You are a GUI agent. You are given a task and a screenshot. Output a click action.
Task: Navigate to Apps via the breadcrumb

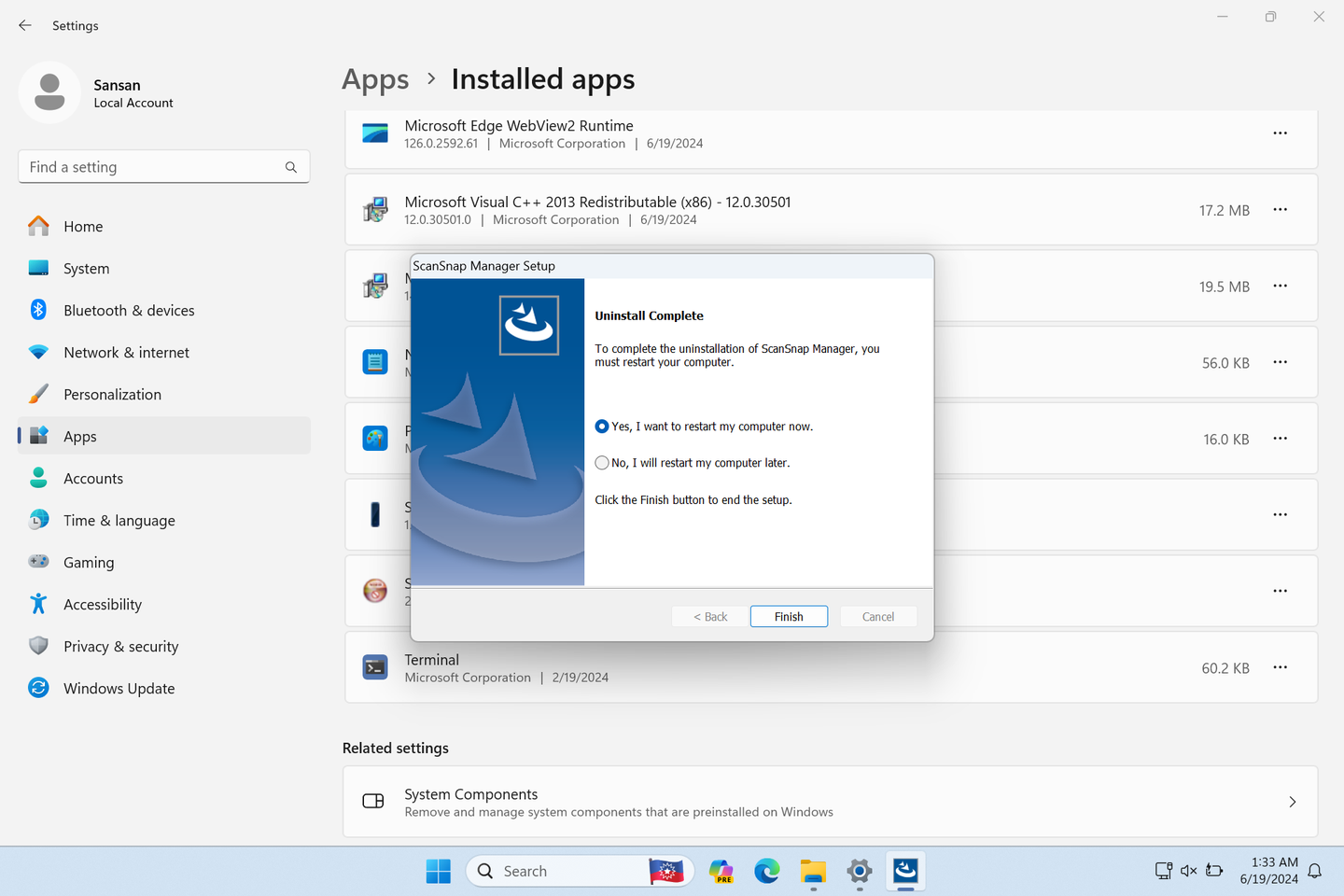[375, 79]
